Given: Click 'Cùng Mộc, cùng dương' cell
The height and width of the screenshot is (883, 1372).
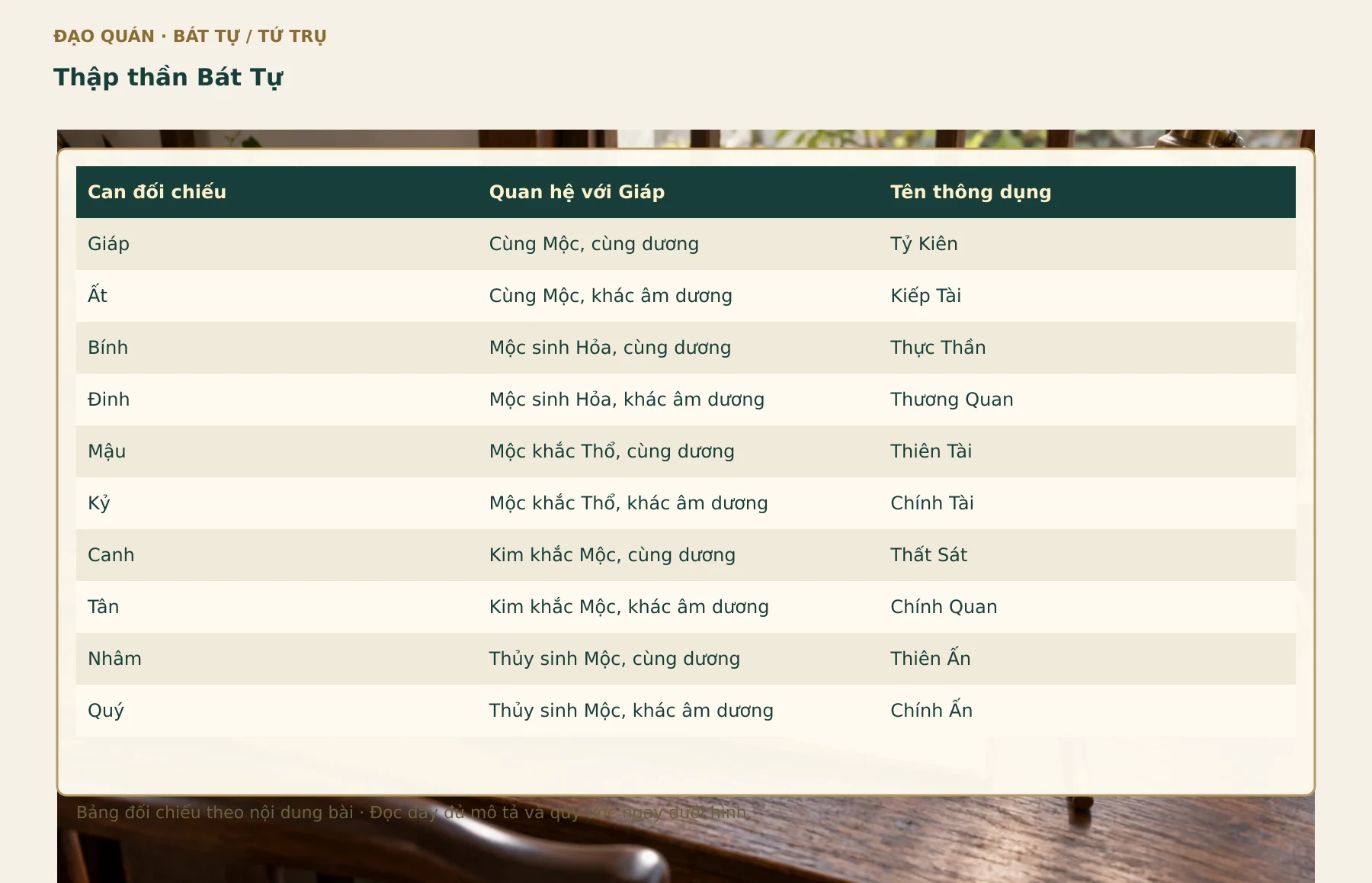Looking at the screenshot, I should tap(678, 244).
